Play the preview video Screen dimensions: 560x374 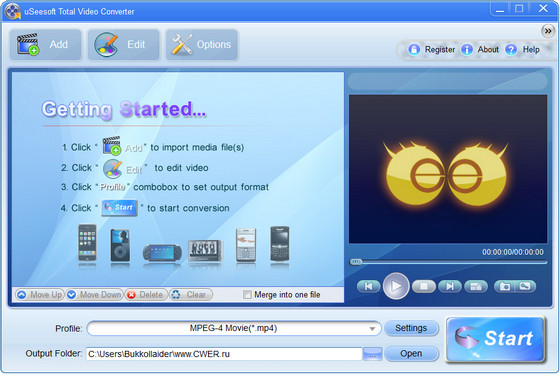396,286
